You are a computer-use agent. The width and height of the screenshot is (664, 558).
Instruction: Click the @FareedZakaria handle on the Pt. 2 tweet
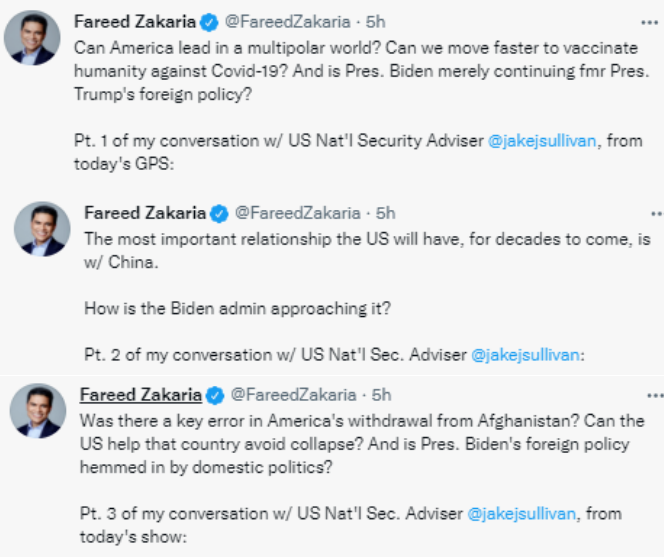[296, 213]
